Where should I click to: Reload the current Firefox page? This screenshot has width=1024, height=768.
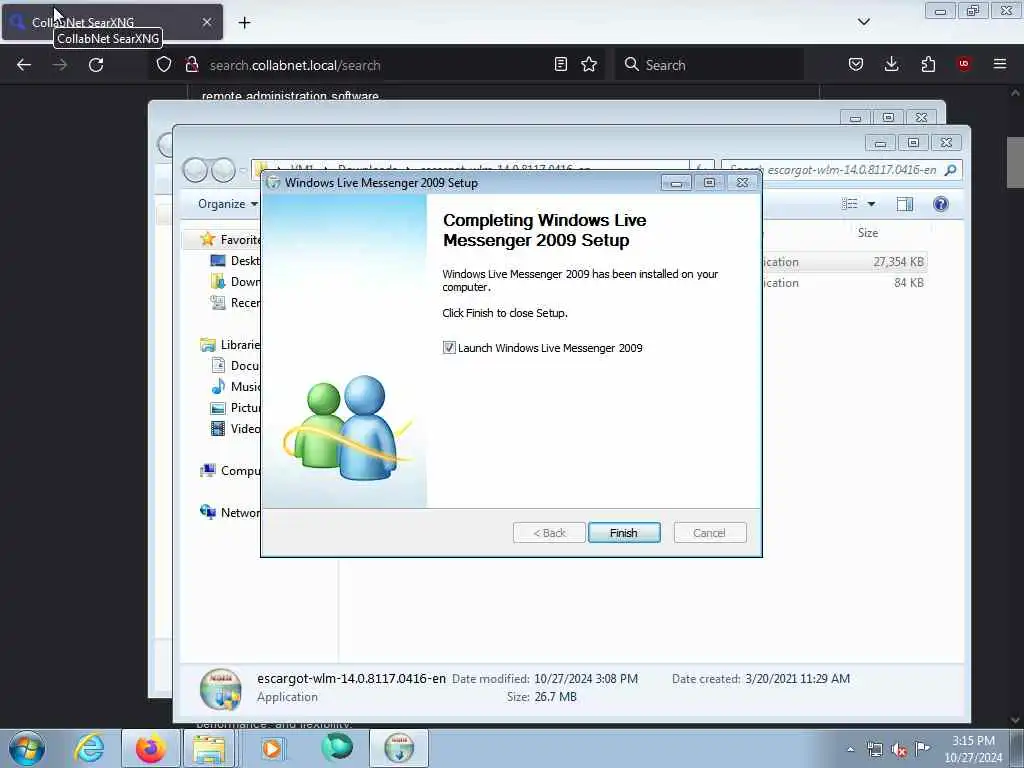tap(96, 65)
